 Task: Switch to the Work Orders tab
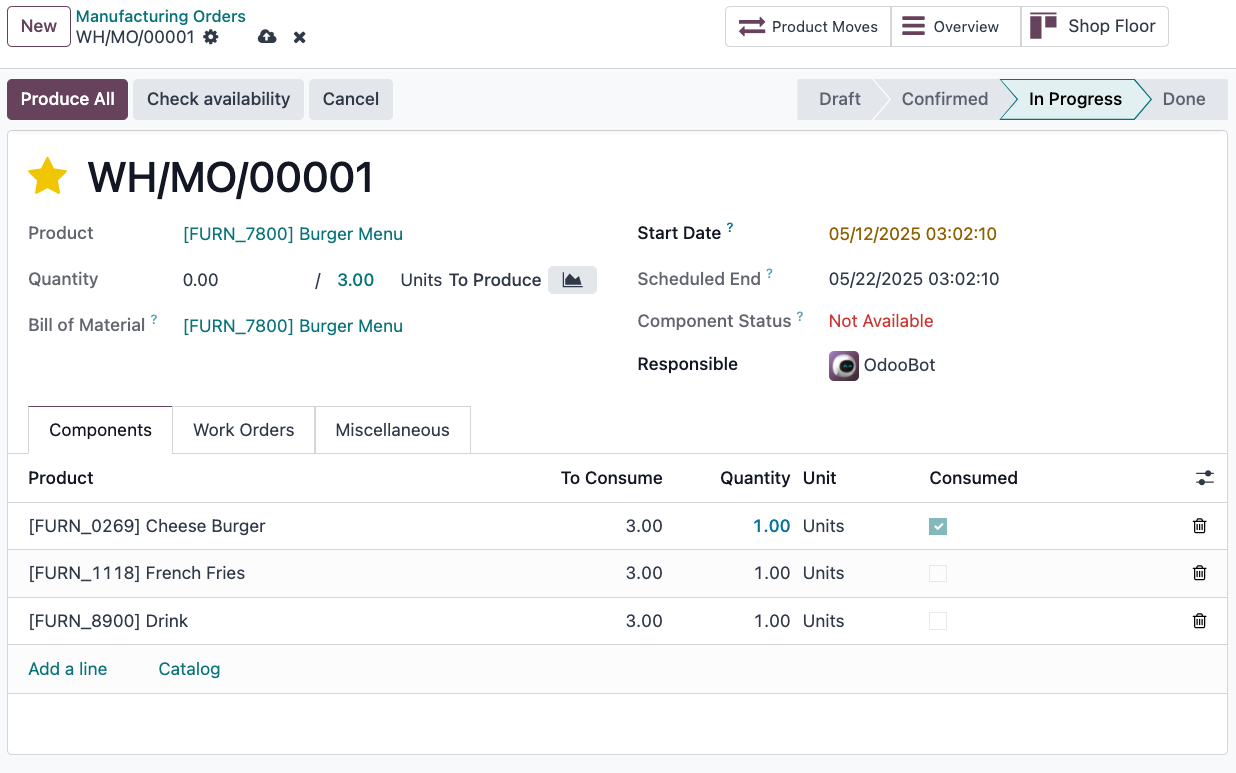[243, 429]
